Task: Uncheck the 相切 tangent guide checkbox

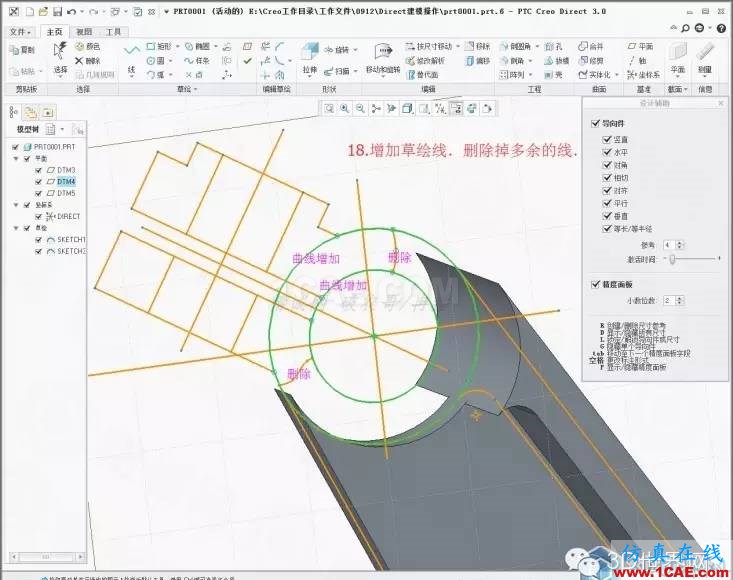Action: [607, 178]
